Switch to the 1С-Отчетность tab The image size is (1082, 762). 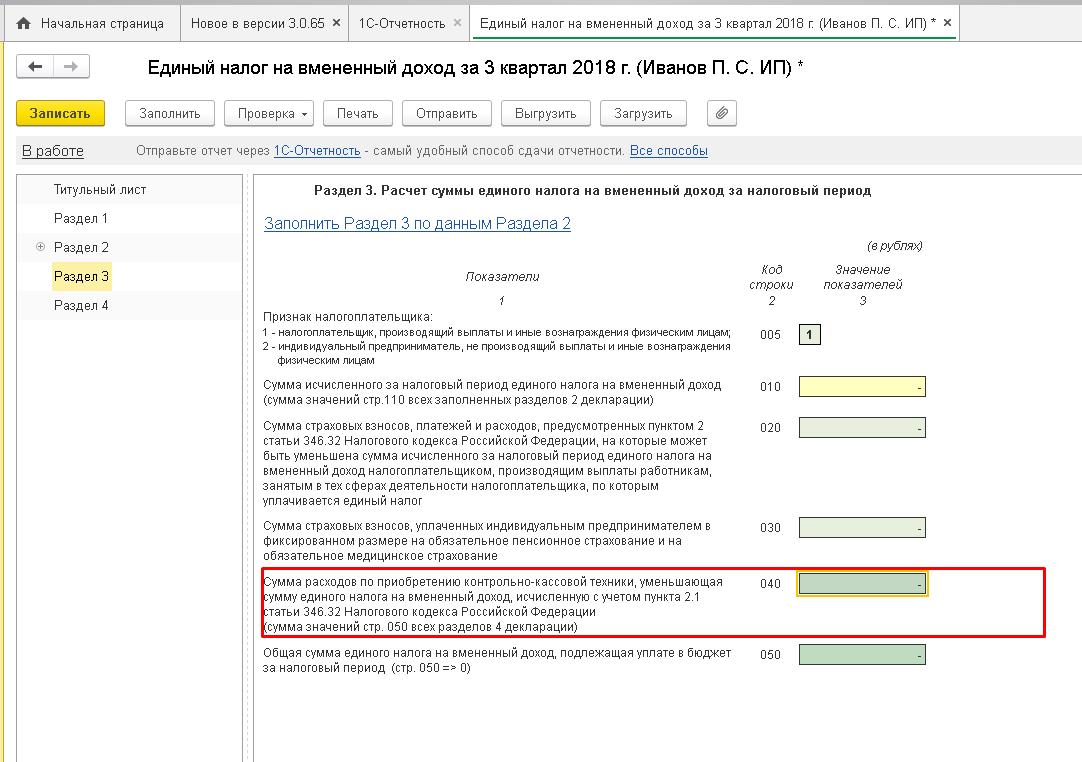(402, 23)
